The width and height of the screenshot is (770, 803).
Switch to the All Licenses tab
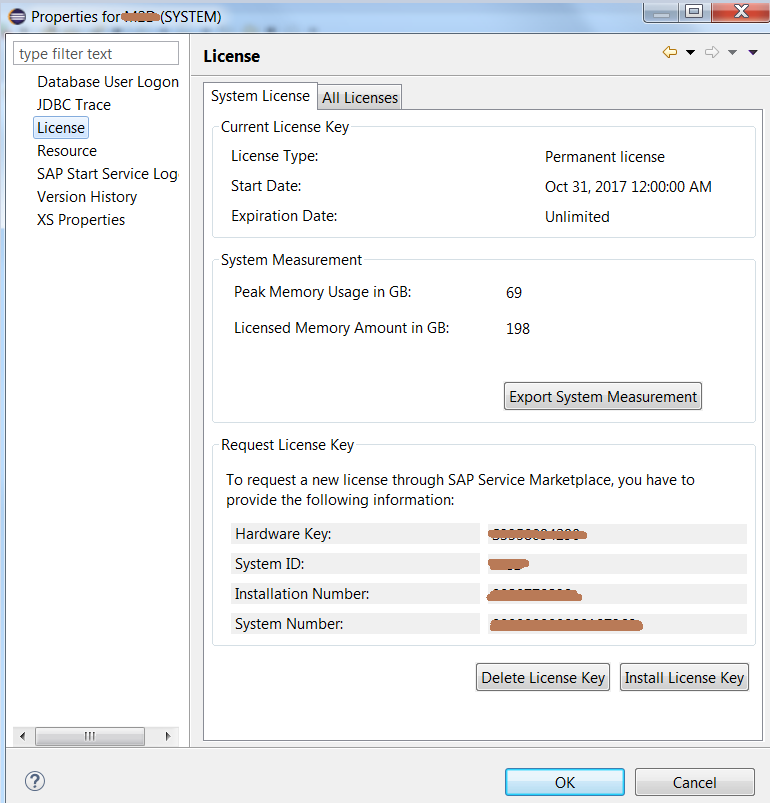click(x=360, y=97)
